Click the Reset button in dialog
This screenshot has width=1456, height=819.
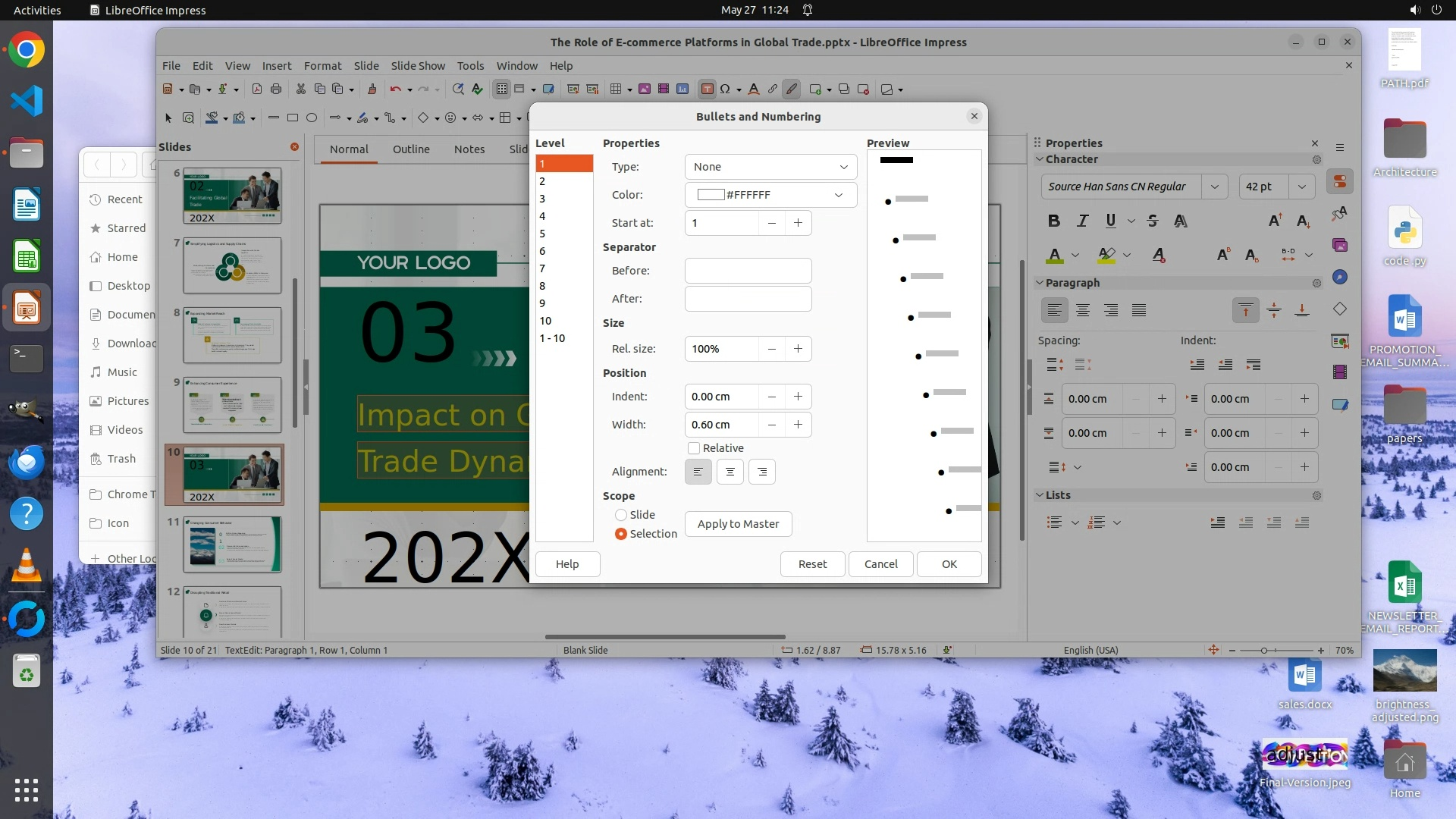(x=812, y=564)
